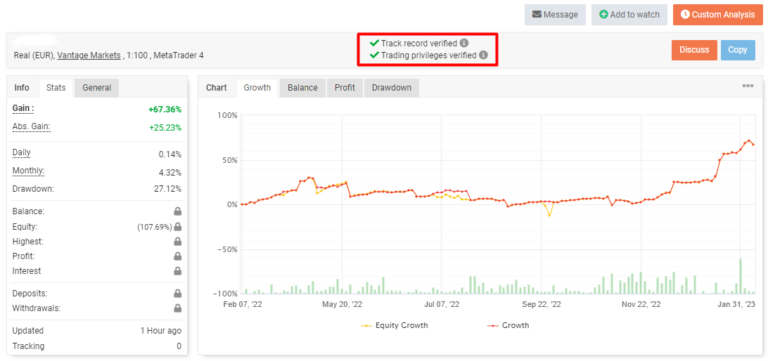Open the chart three-dots options menu
Viewport: 768px width, 361px height.
(x=747, y=86)
